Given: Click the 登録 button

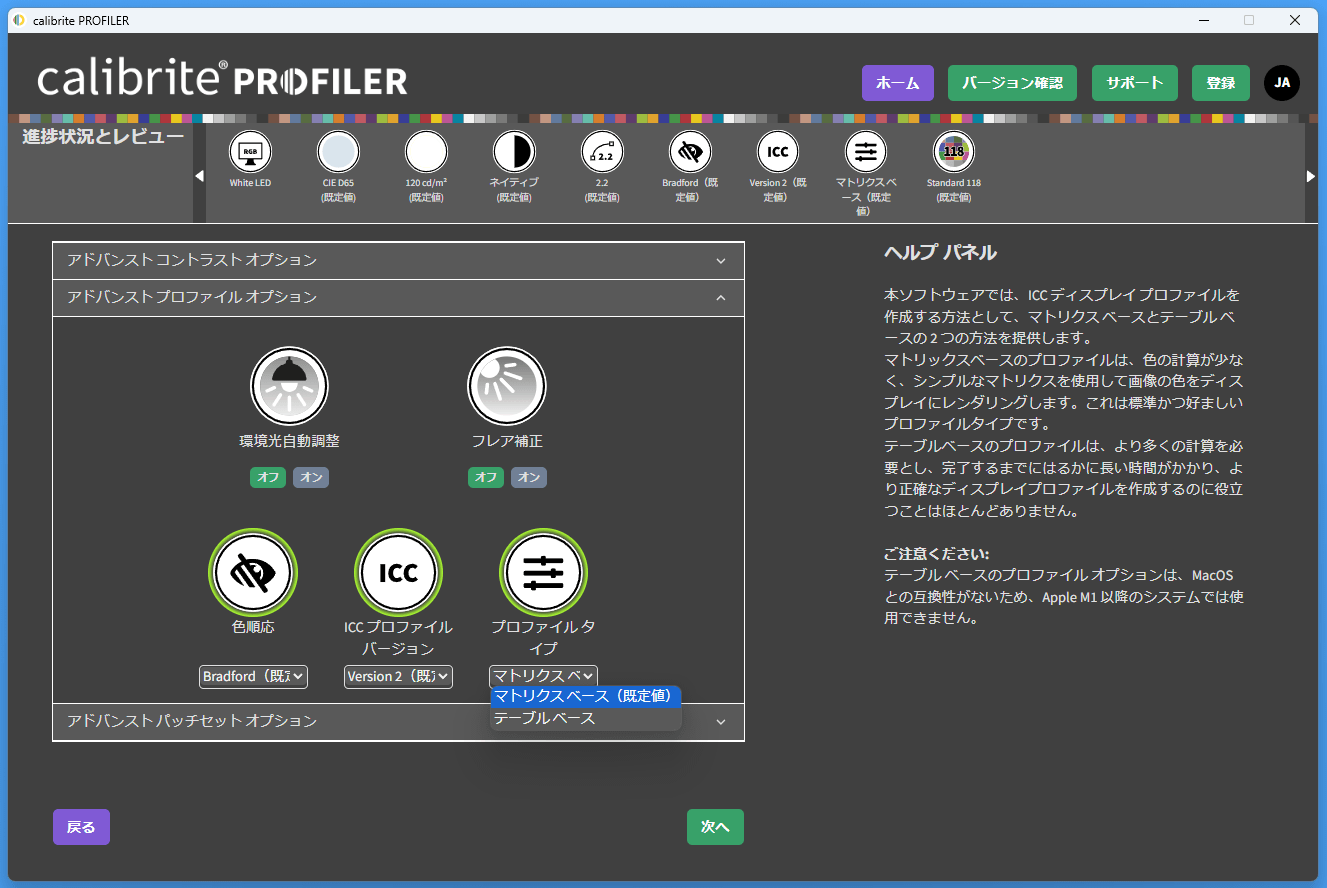Looking at the screenshot, I should point(1221,83).
